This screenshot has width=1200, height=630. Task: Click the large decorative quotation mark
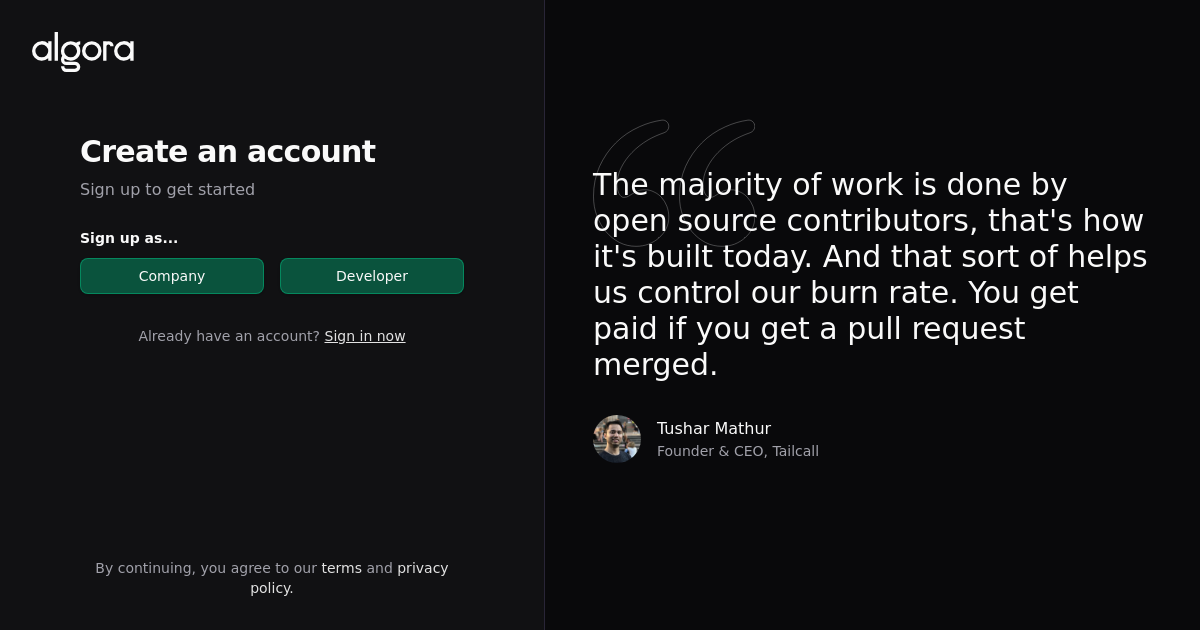[x=675, y=183]
